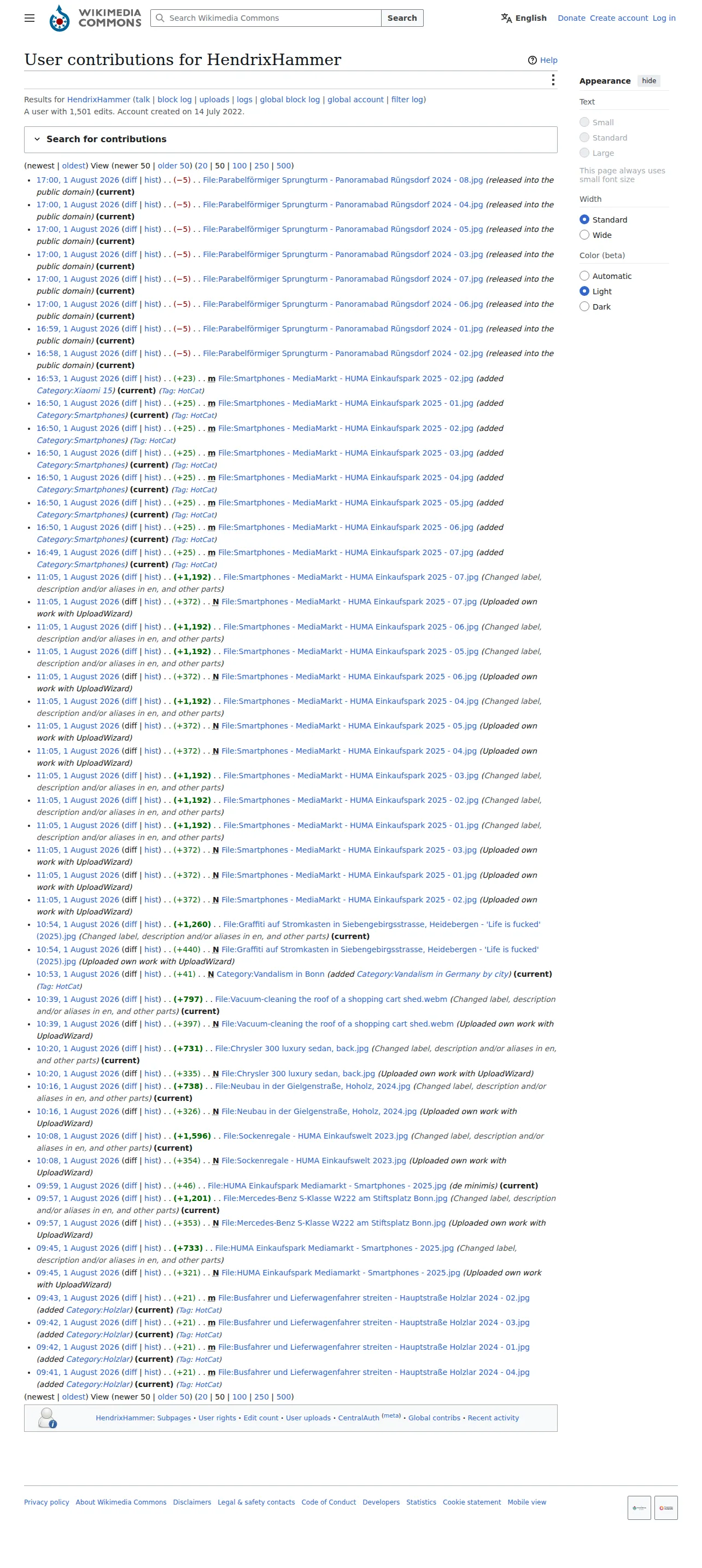The height and width of the screenshot is (1568, 702).
Task: Open Privacy policy footer link
Action: click(x=46, y=1502)
